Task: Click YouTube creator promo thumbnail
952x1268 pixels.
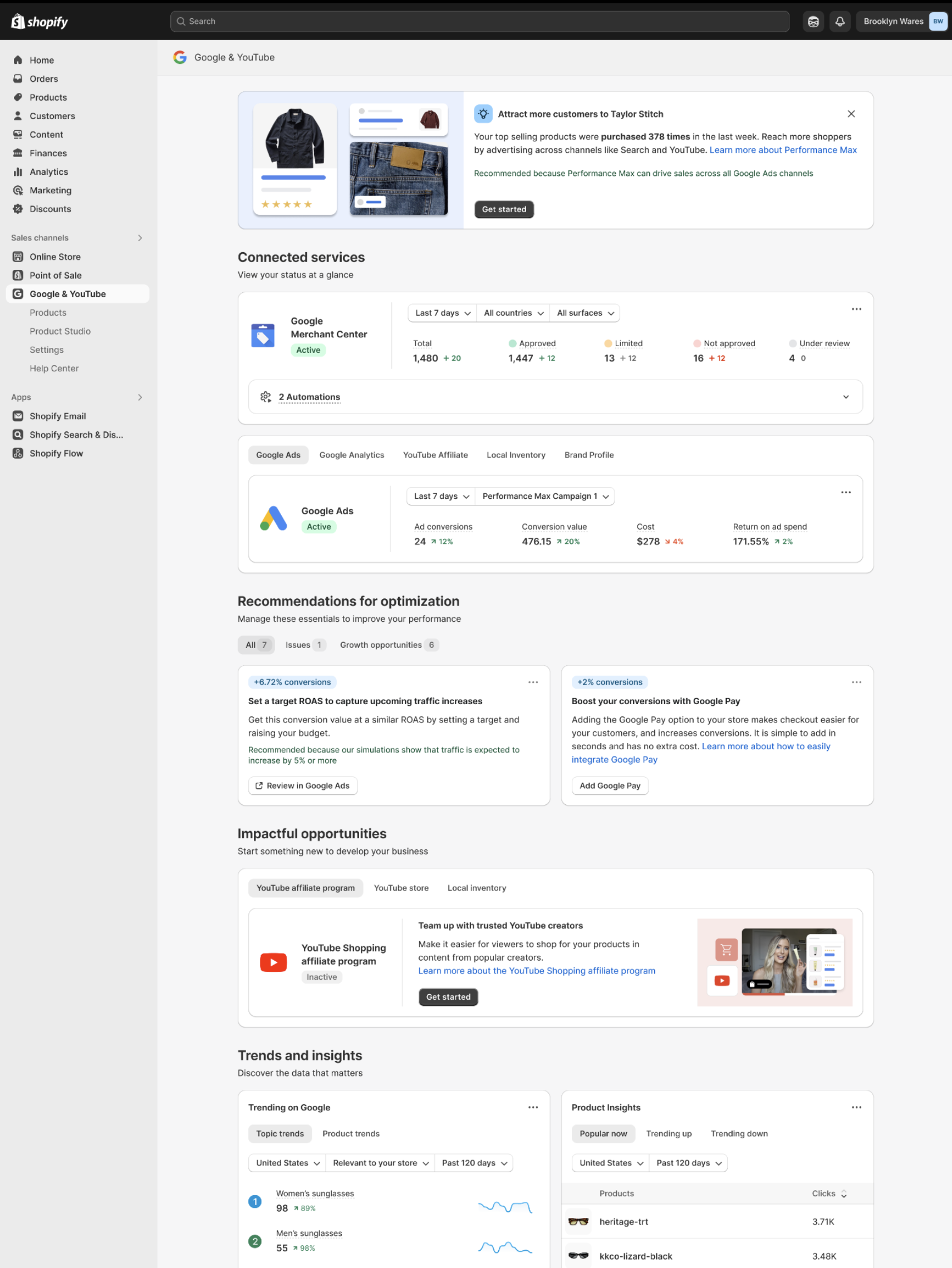Action: click(774, 962)
